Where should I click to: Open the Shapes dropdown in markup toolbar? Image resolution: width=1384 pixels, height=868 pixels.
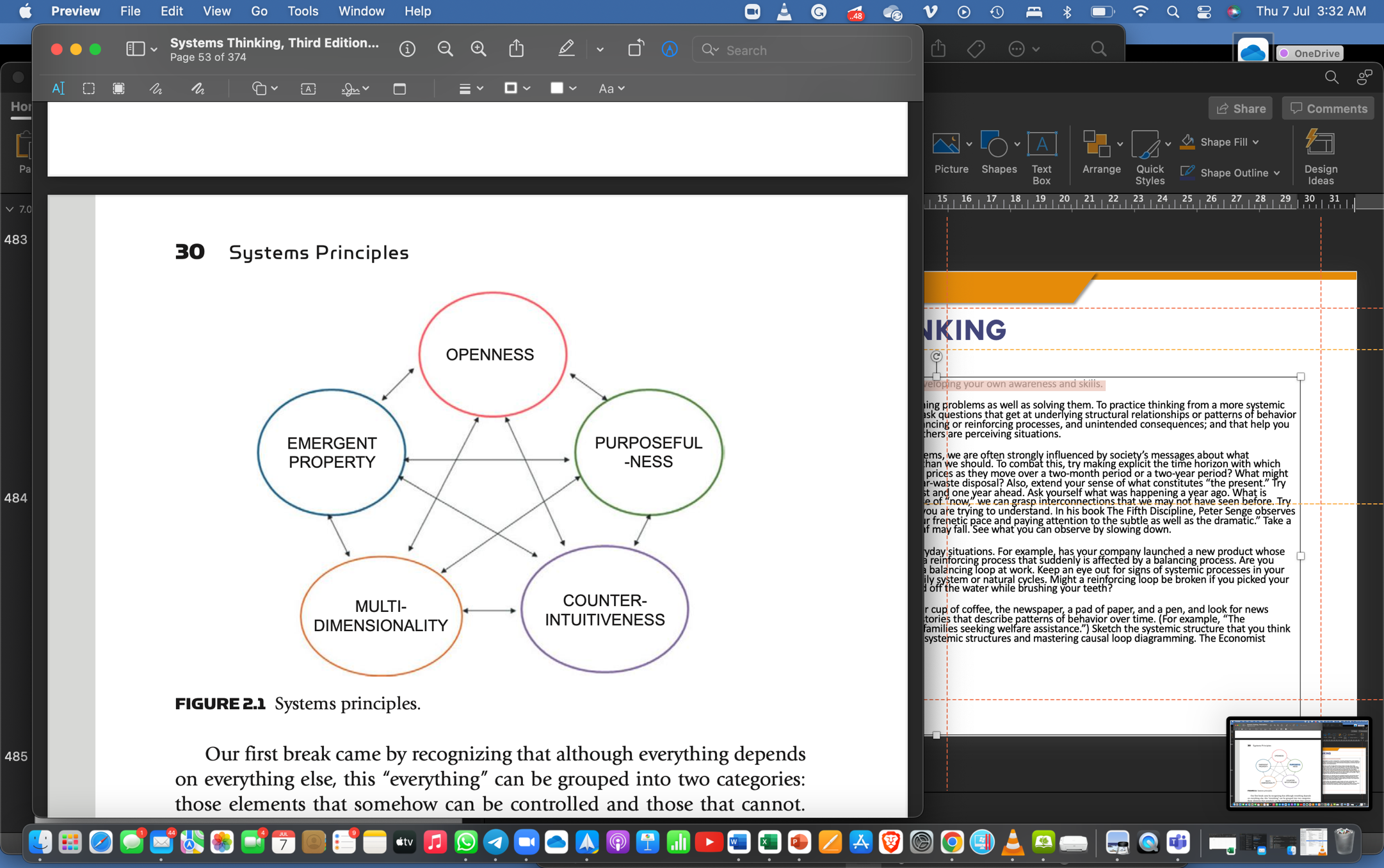[x=264, y=88]
